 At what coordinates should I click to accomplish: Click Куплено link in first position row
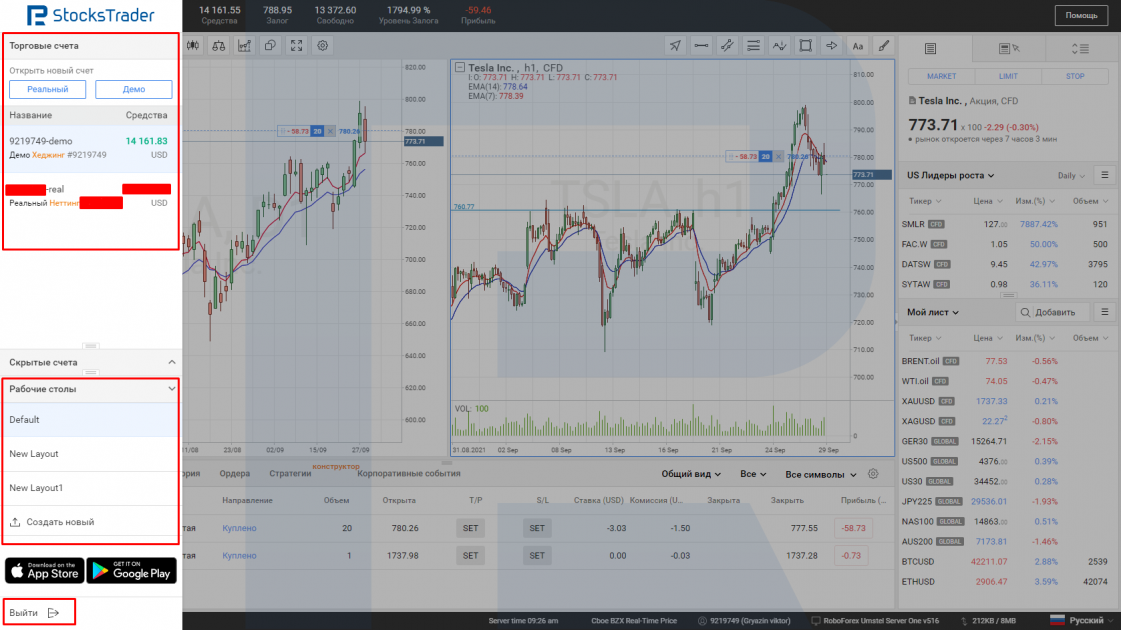[239, 528]
